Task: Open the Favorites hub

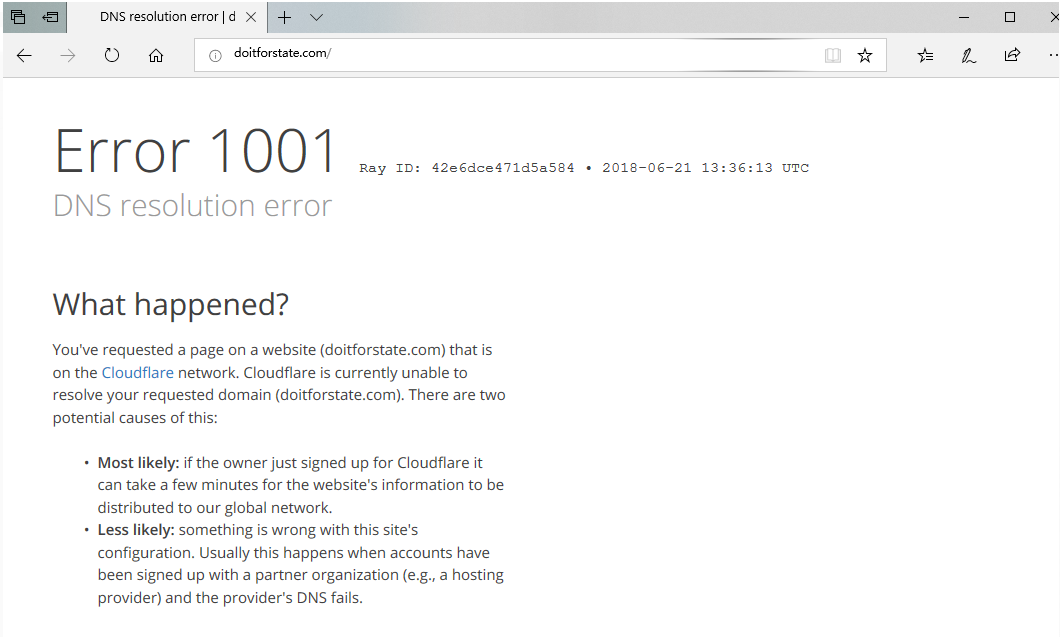Action: (925, 56)
